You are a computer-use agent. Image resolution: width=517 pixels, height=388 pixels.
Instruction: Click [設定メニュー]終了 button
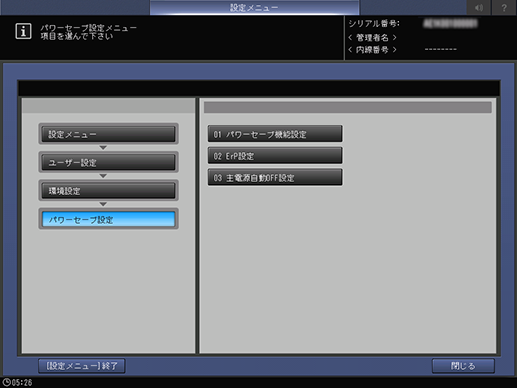tap(82, 366)
